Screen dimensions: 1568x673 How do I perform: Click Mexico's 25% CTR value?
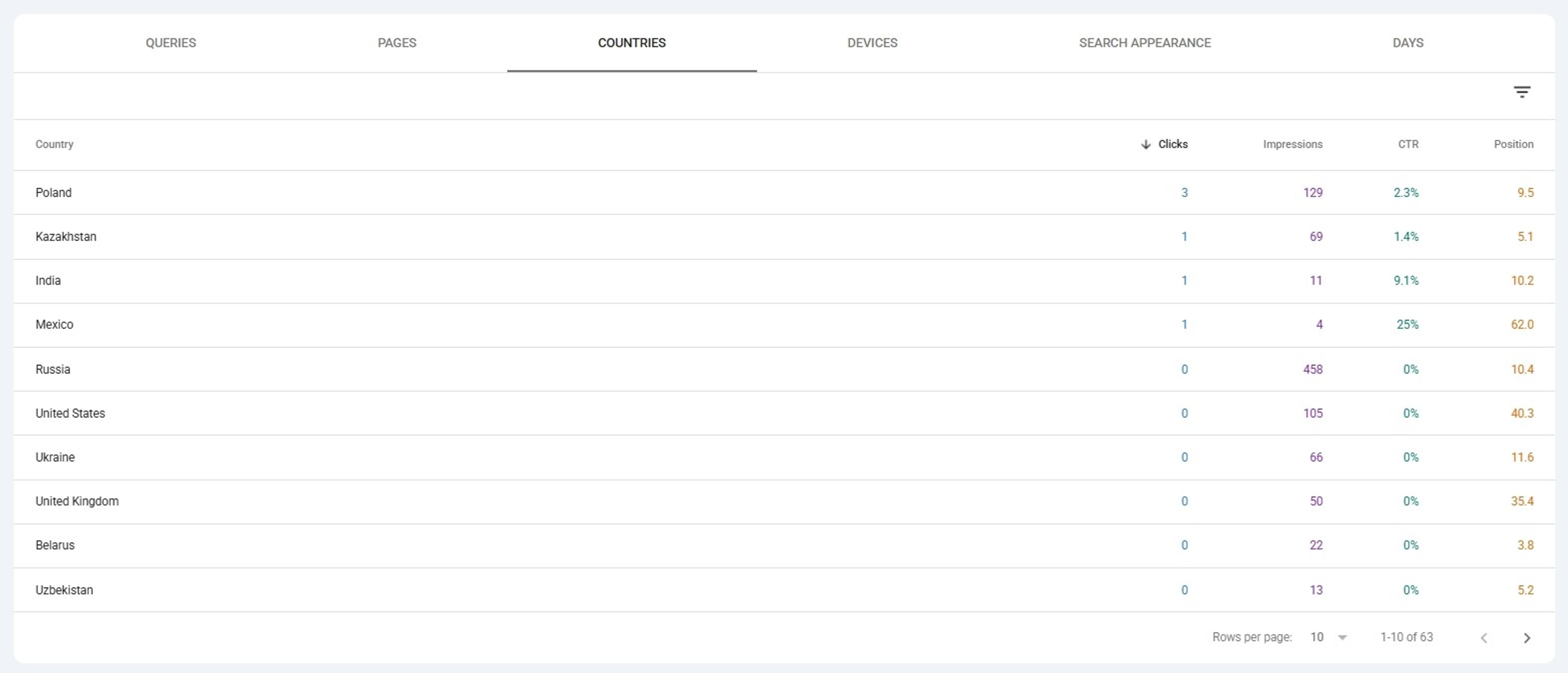[x=1407, y=325]
